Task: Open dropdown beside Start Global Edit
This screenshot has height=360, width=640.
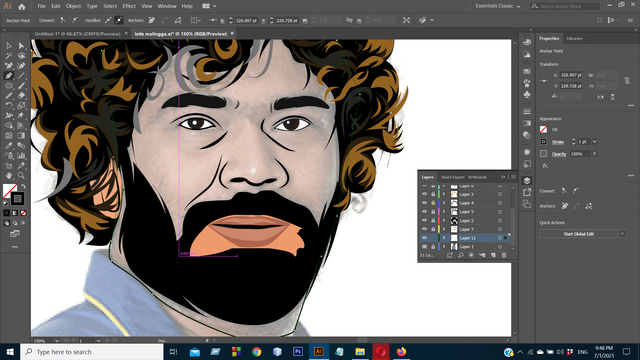Action: [622, 234]
